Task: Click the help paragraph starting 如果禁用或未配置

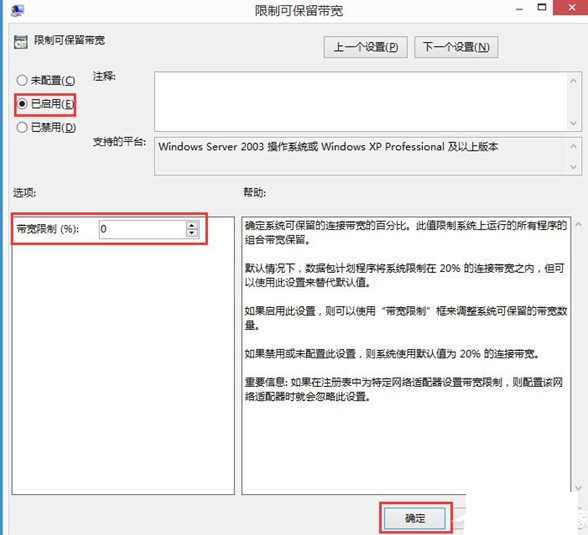Action: [392, 354]
